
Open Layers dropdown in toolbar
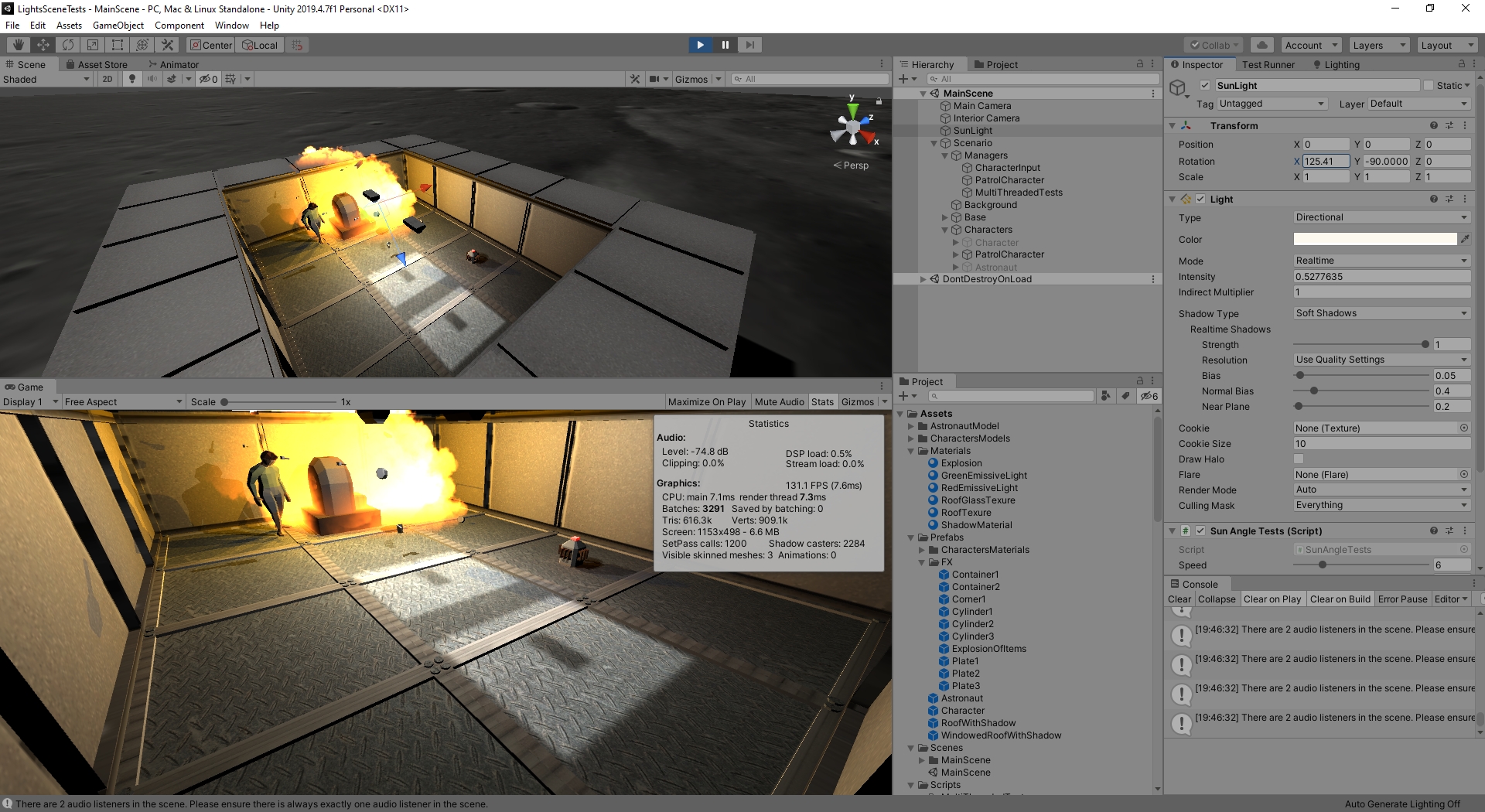[x=1379, y=45]
